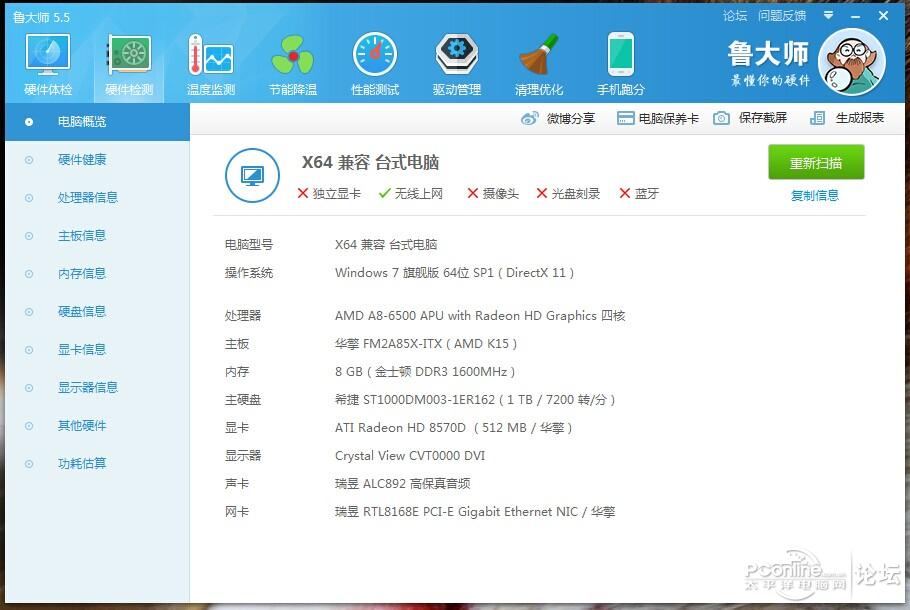Select 硬件检测 hardware detection icon
This screenshot has width=910, height=610.
pyautogui.click(x=129, y=55)
